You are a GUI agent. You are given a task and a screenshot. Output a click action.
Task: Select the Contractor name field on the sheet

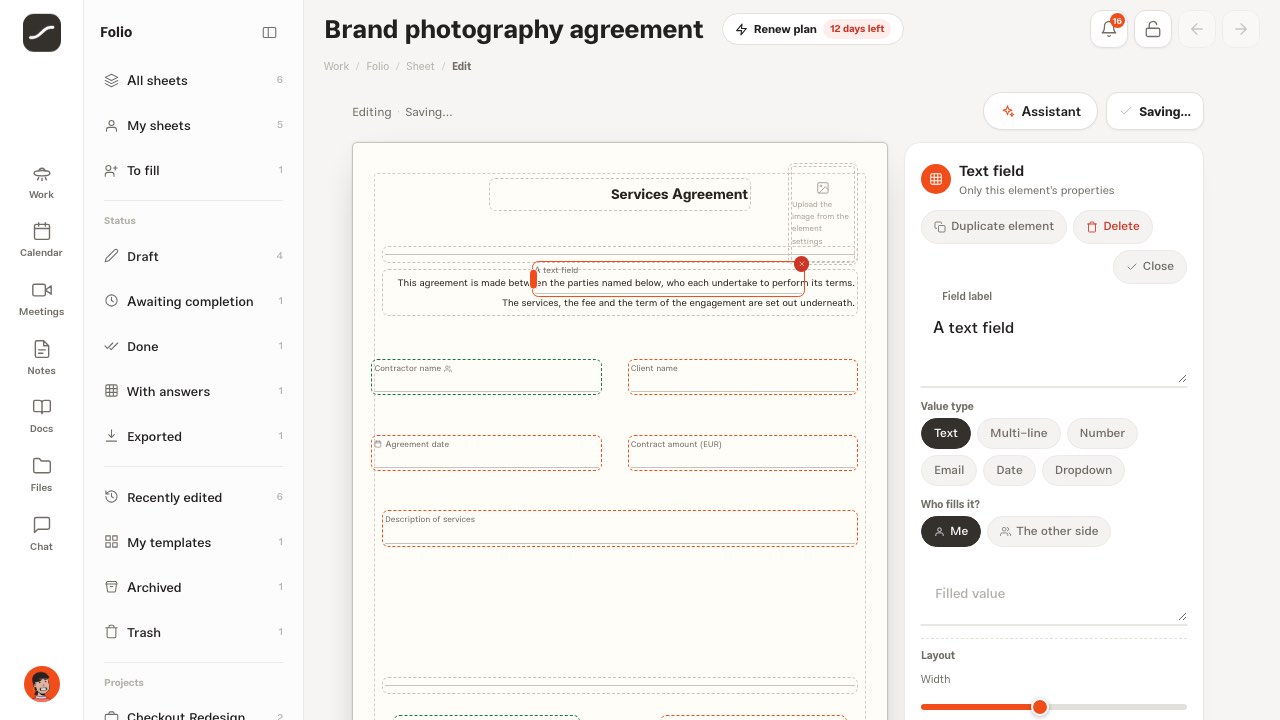point(487,377)
